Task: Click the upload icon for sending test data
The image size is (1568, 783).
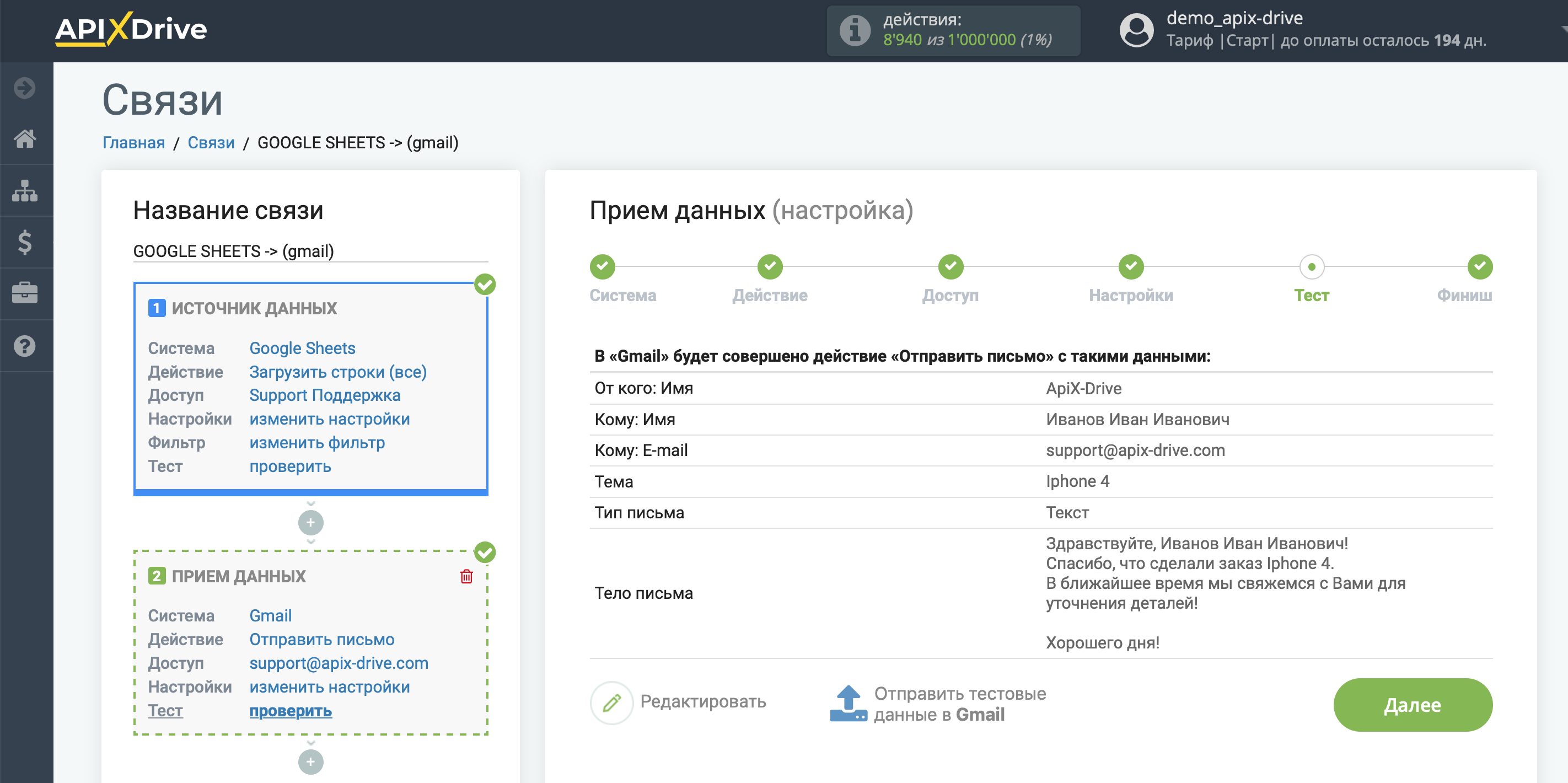Action: 848,703
